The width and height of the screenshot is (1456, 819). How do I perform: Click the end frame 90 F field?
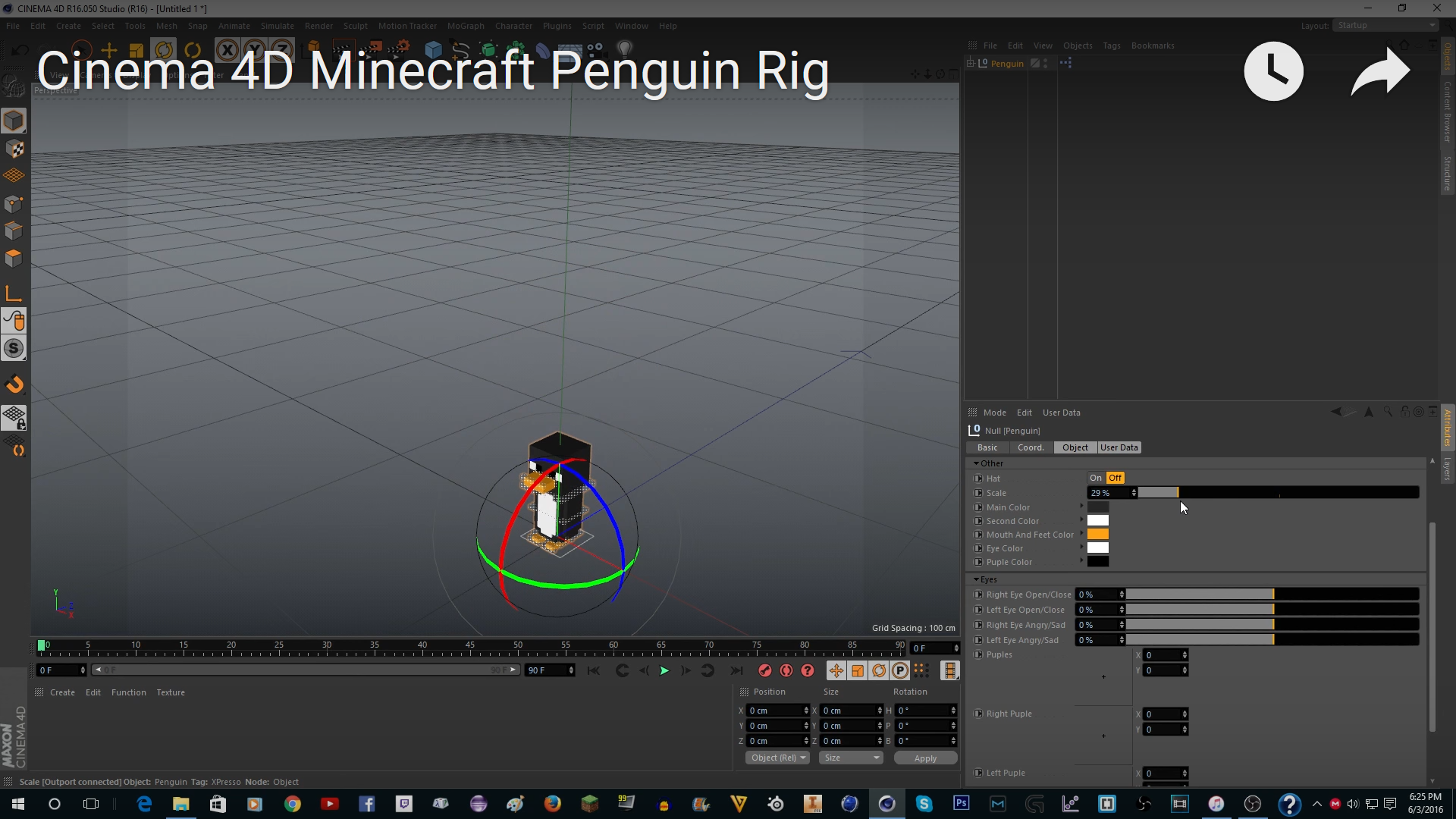pos(550,670)
